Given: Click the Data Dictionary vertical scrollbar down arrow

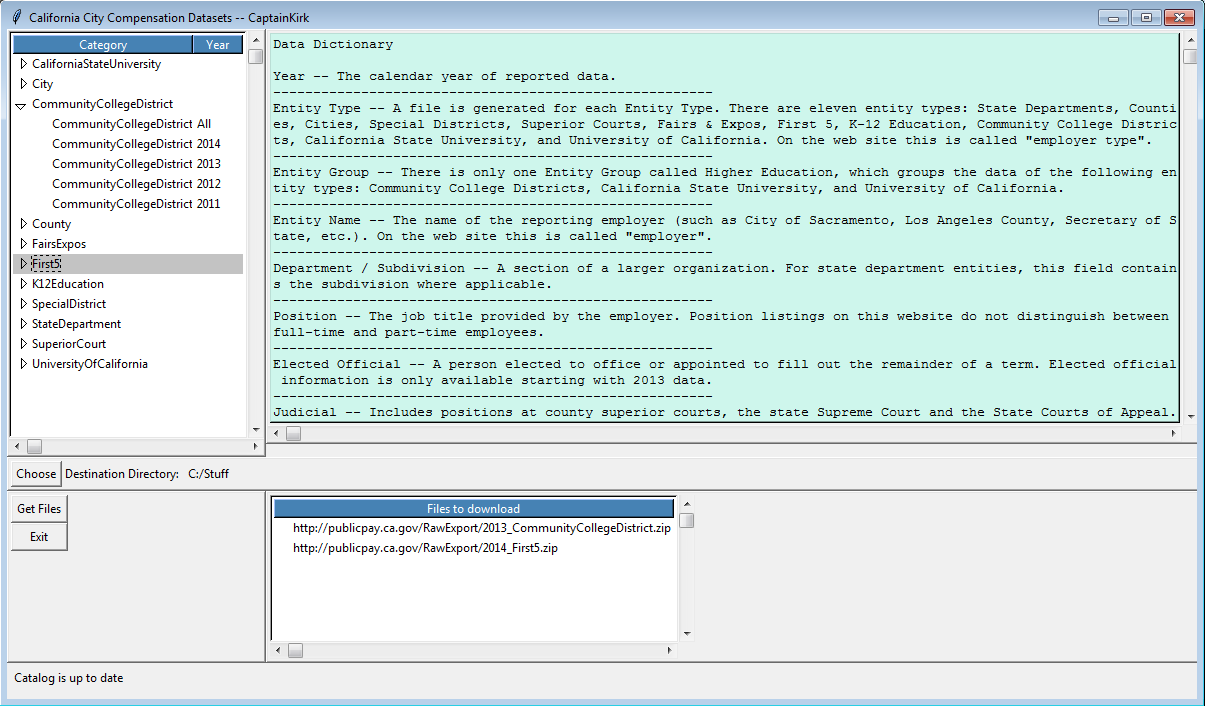Looking at the screenshot, I should coord(1189,416).
